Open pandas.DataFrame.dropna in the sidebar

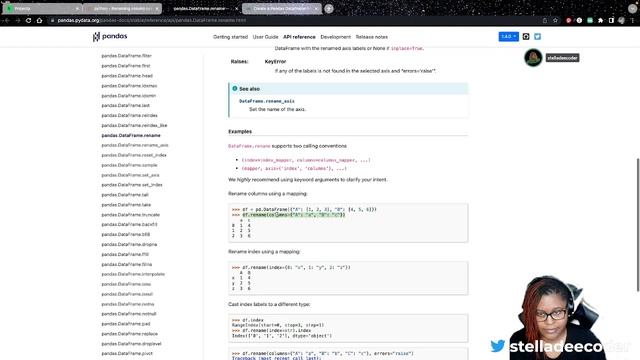[129, 244]
